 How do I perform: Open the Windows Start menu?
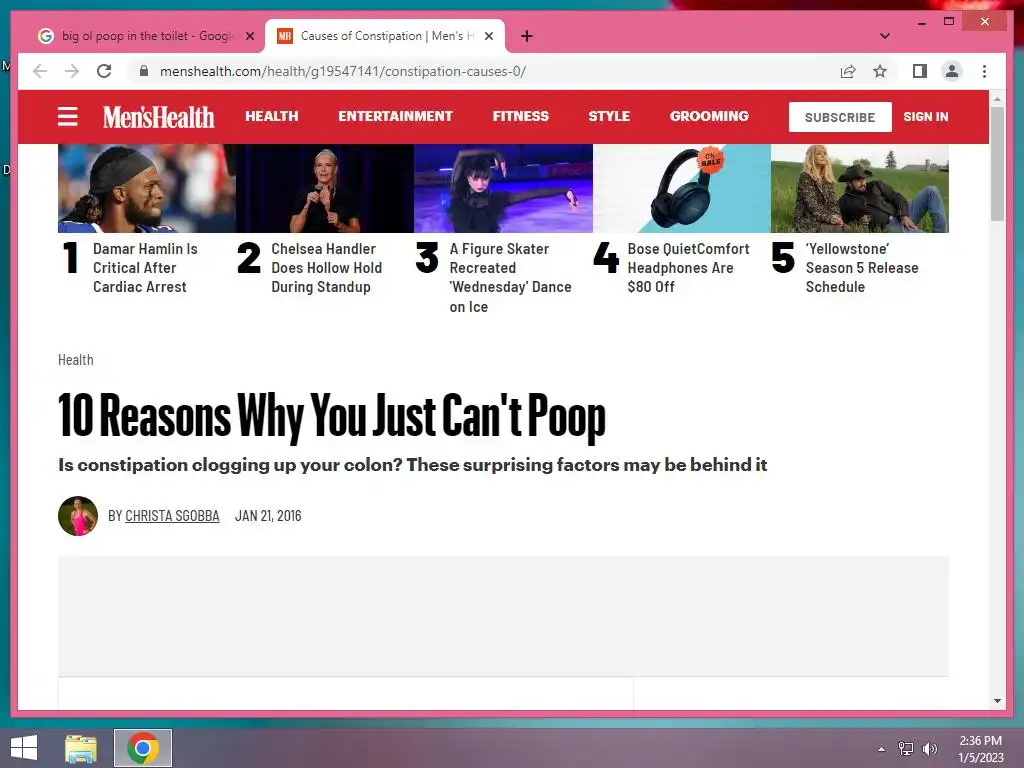coord(24,748)
